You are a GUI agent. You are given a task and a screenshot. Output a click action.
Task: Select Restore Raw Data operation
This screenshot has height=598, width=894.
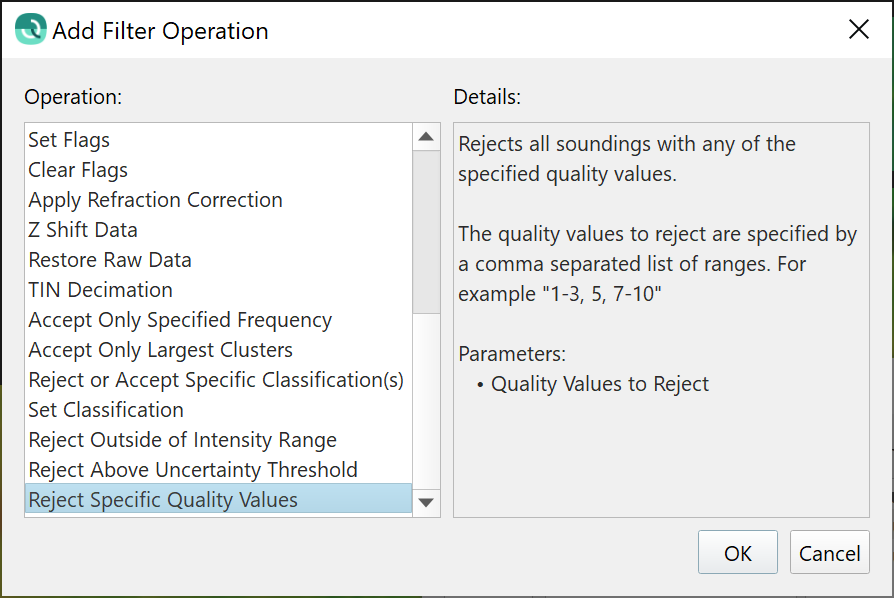110,260
